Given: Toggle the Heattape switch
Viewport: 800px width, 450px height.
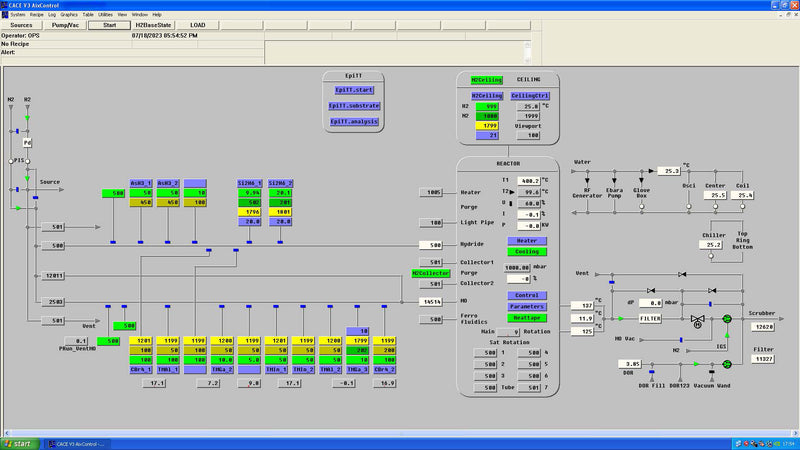Looking at the screenshot, I should pos(526,318).
